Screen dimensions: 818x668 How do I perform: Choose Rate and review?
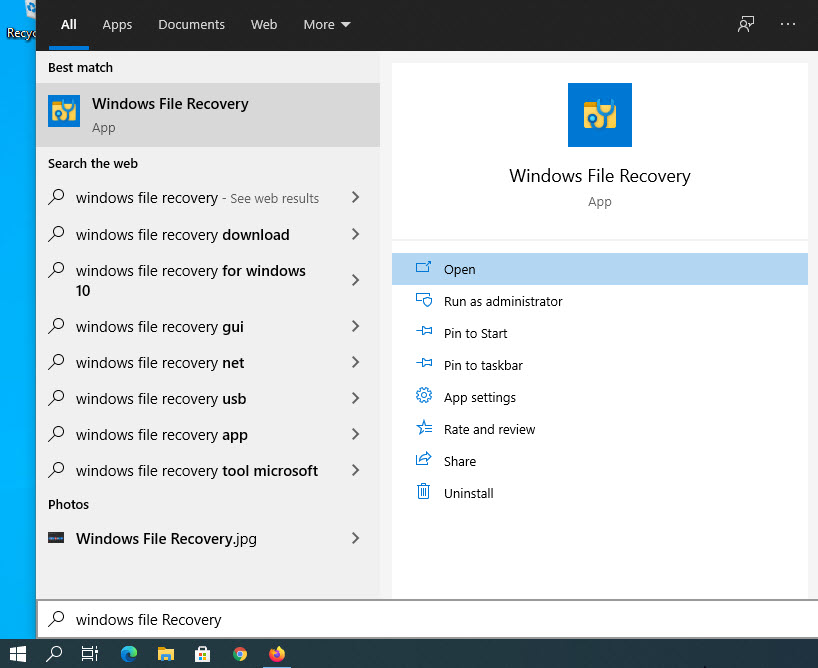click(x=599, y=429)
